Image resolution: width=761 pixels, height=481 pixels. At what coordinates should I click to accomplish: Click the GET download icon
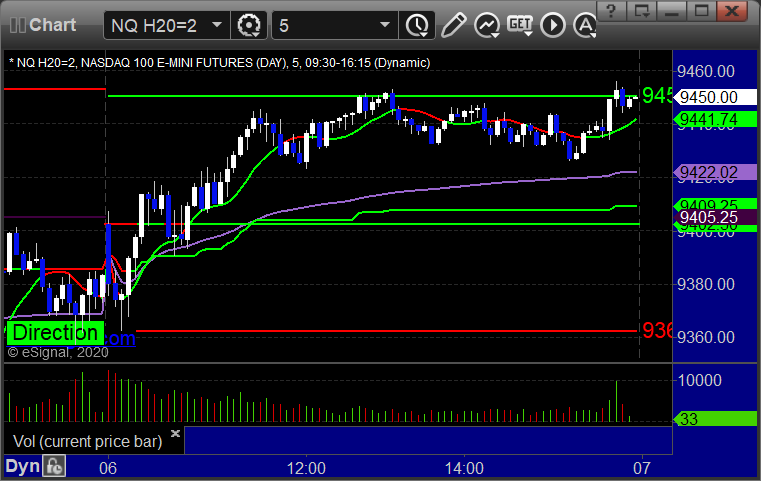[520, 25]
